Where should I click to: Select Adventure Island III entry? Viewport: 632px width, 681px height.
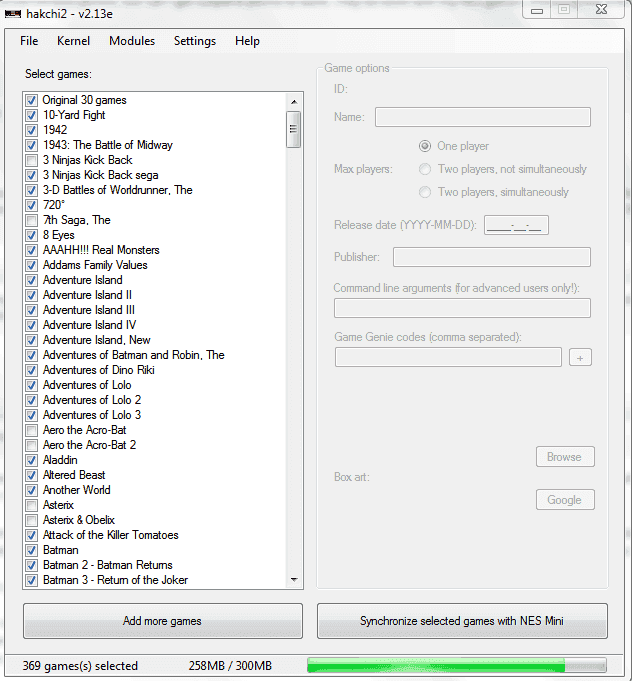pos(89,310)
